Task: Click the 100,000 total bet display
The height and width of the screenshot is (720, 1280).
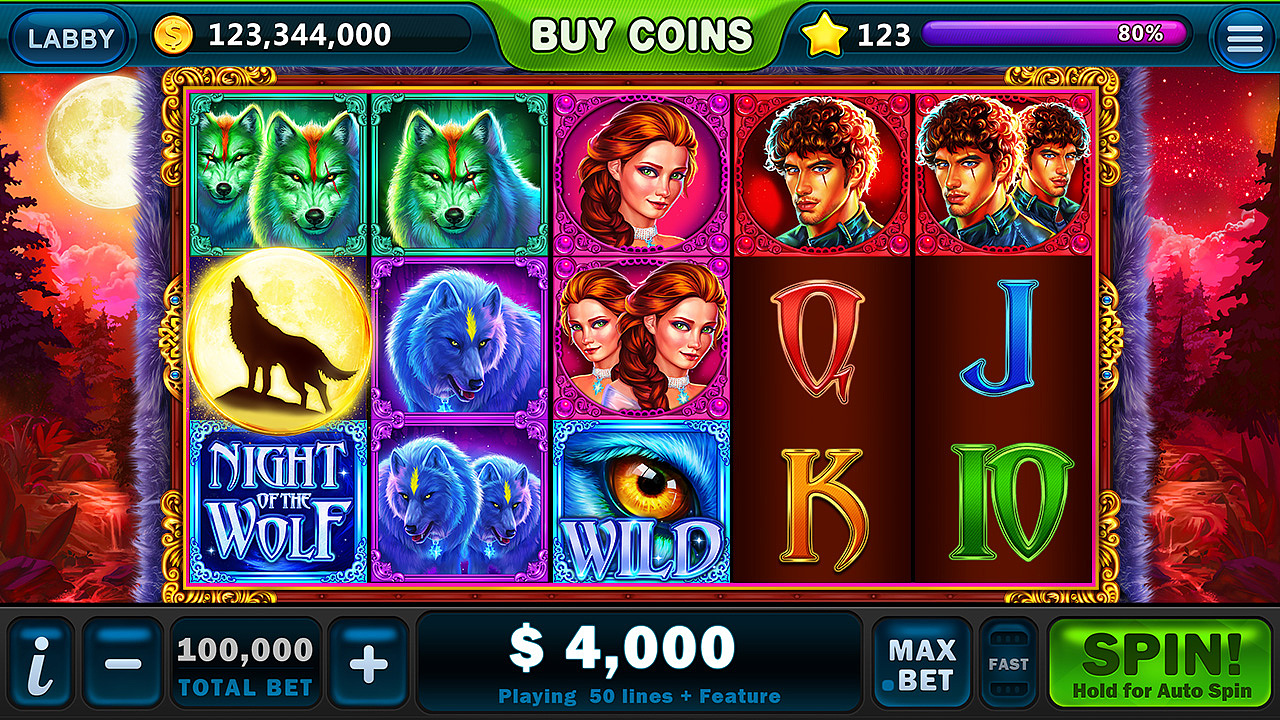Action: pyautogui.click(x=246, y=663)
